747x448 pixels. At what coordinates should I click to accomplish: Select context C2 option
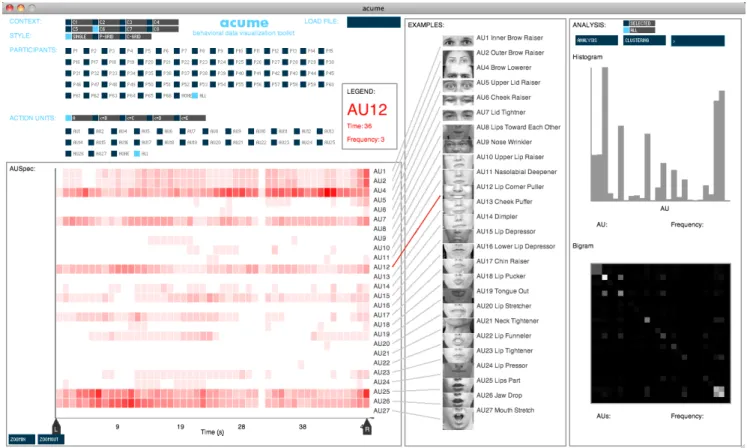[95, 22]
